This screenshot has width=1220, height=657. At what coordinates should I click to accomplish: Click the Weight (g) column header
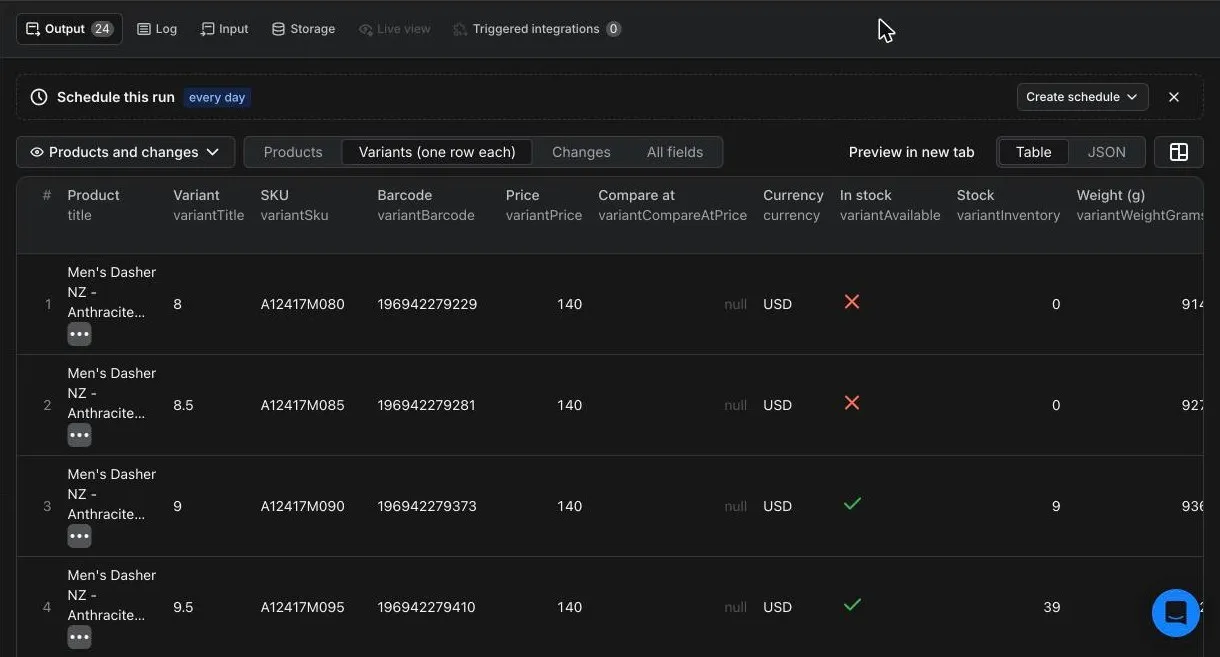click(1140, 205)
